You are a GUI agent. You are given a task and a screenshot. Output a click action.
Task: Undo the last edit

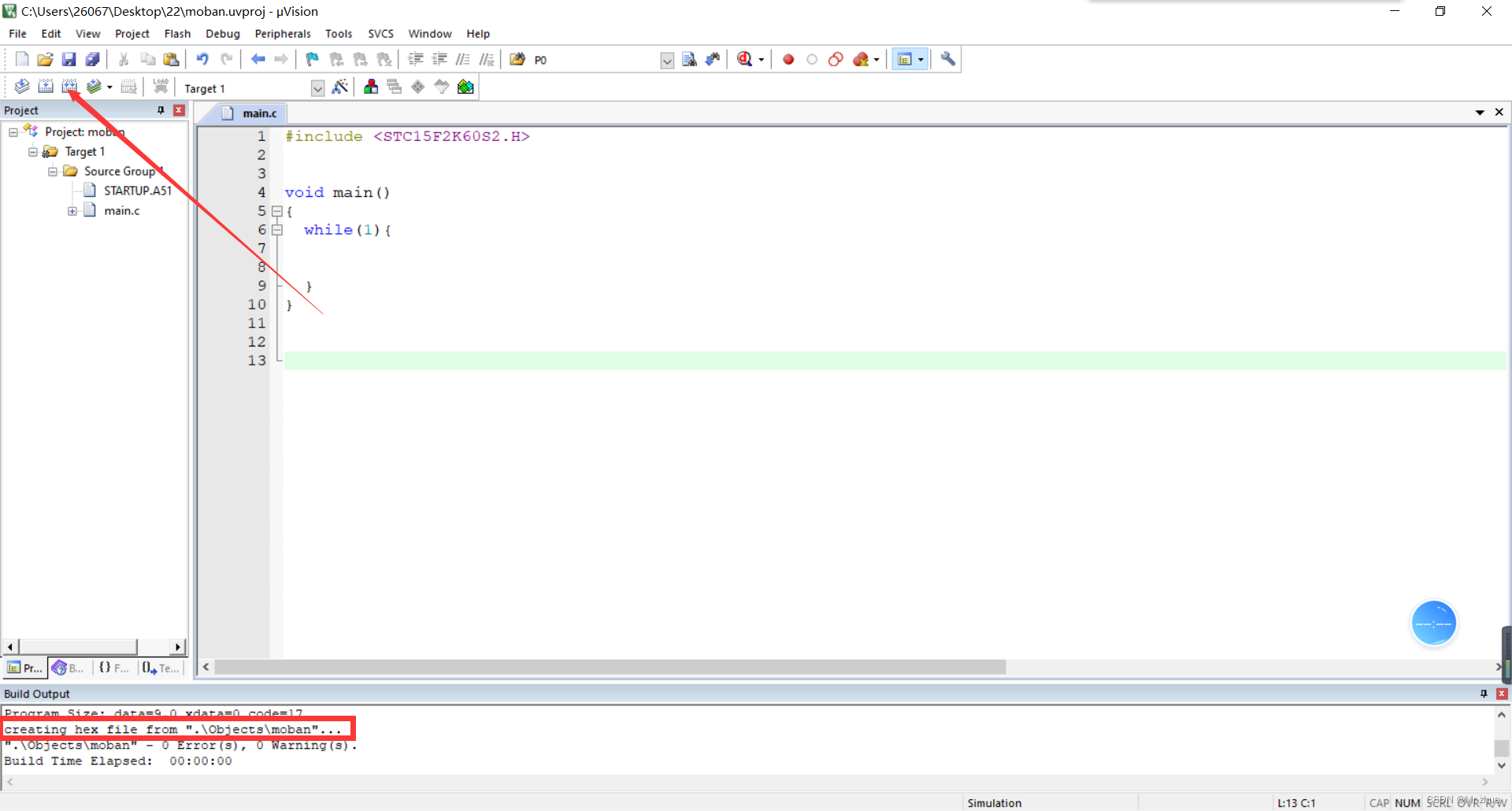(202, 59)
